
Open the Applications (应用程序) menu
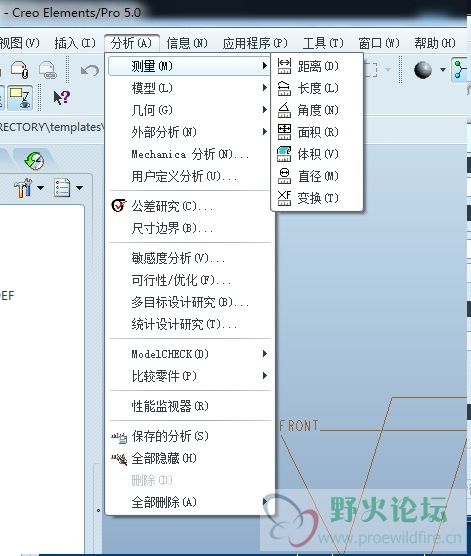[x=255, y=43]
